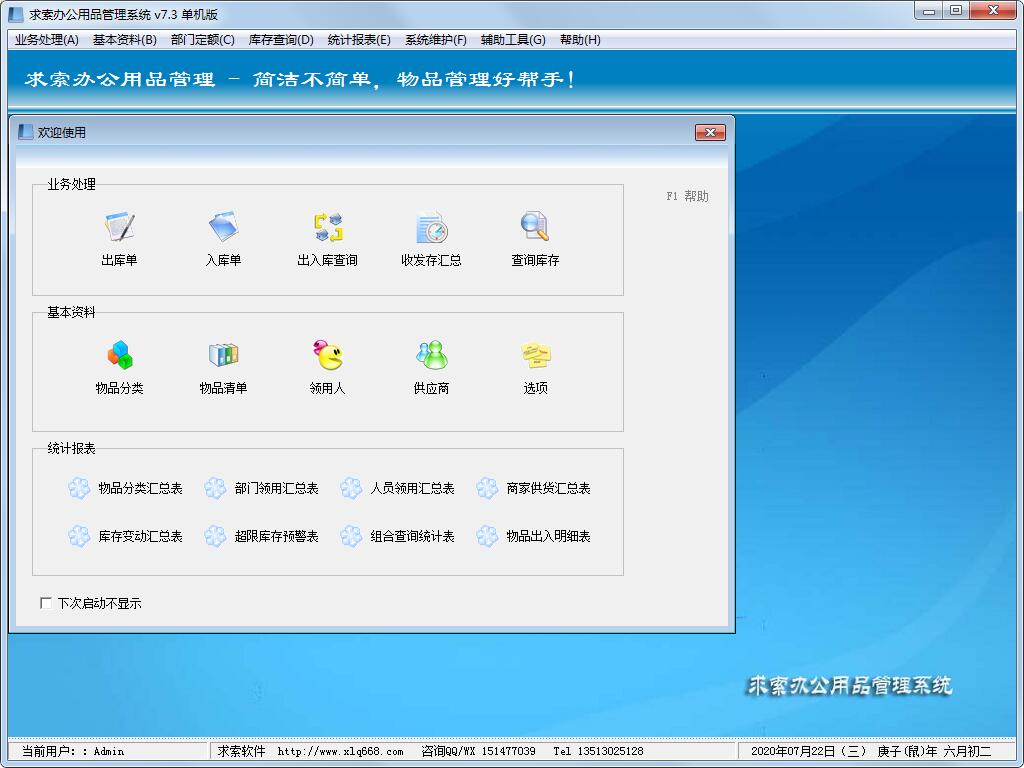Maximize the main application window
This screenshot has height=768, width=1024.
coord(955,10)
